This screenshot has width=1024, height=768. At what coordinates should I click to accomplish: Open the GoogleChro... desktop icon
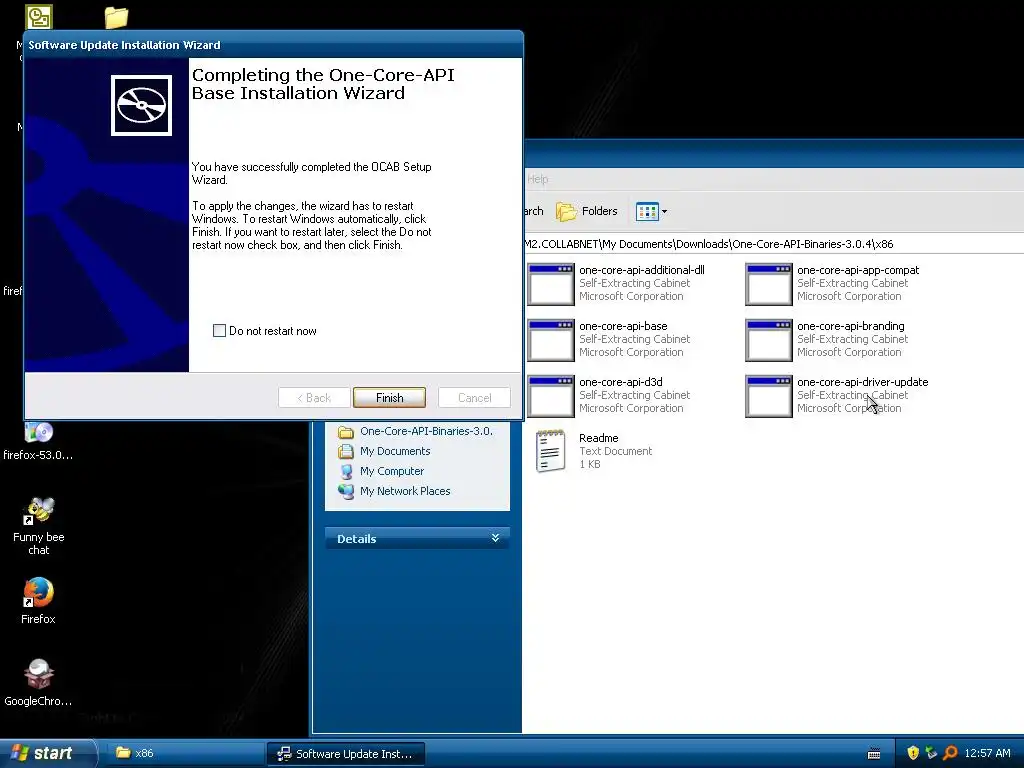tap(39, 682)
